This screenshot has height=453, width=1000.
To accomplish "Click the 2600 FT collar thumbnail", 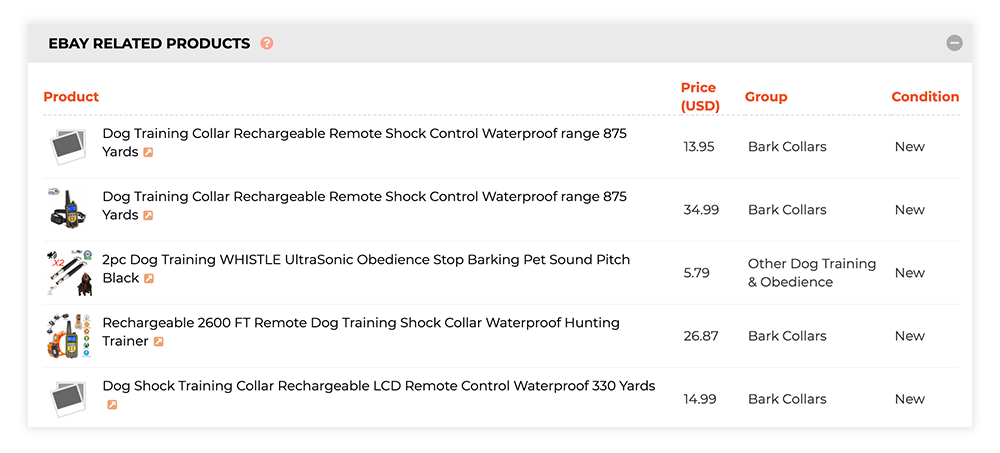I will click(68, 336).
